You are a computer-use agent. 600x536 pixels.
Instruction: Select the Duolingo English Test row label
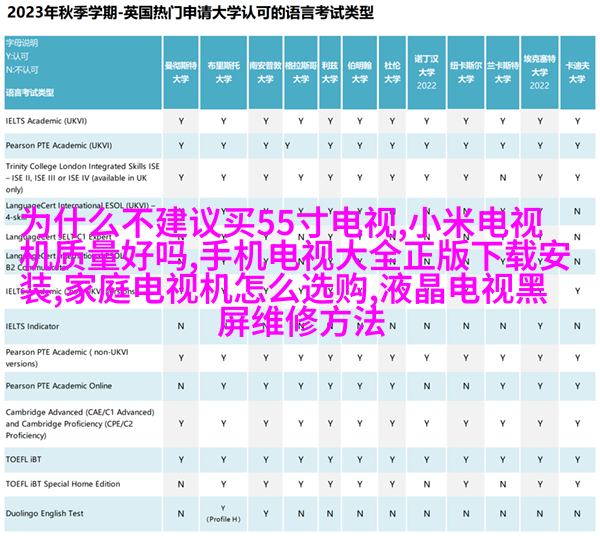pyautogui.click(x=44, y=513)
